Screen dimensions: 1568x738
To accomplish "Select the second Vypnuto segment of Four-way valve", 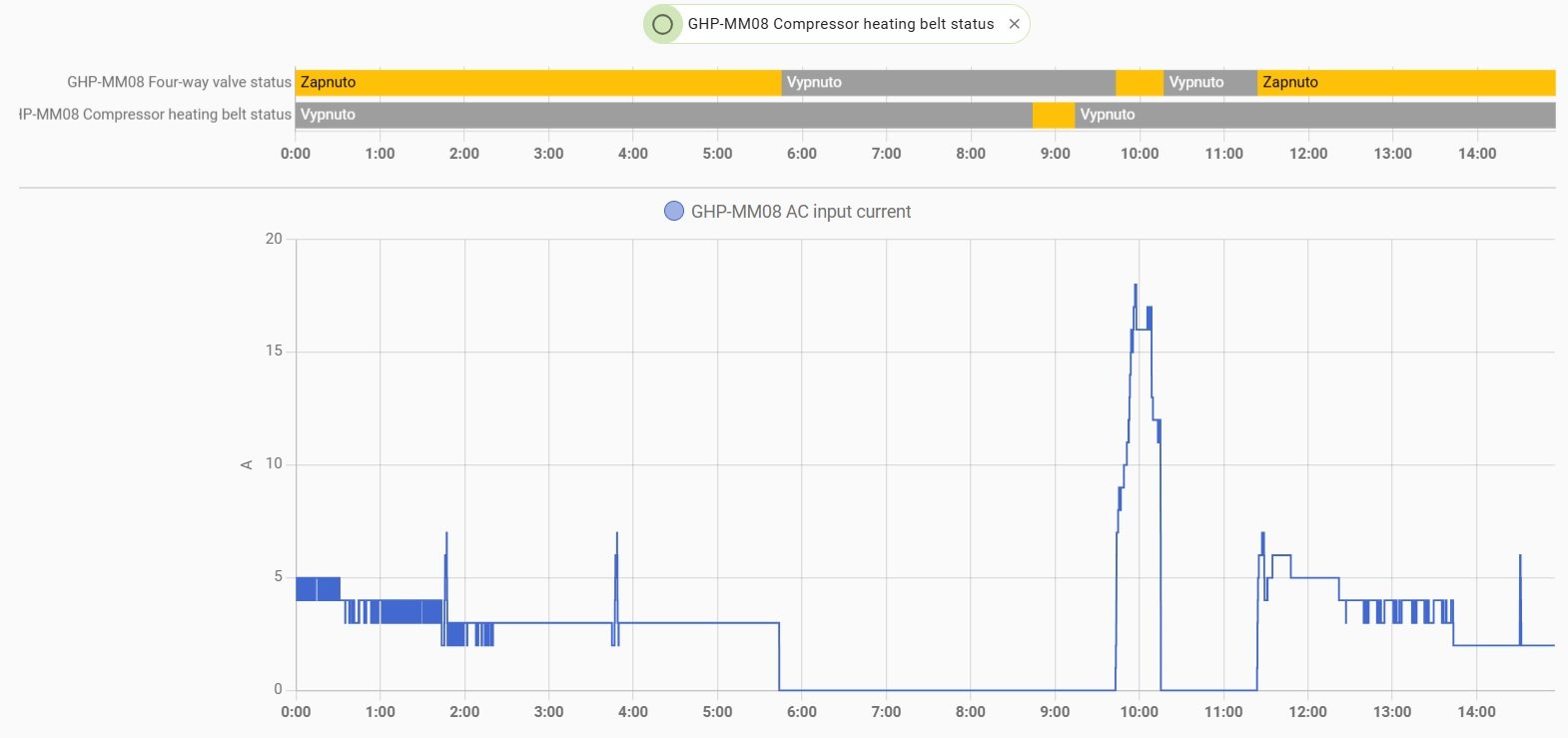I will point(1208,83).
